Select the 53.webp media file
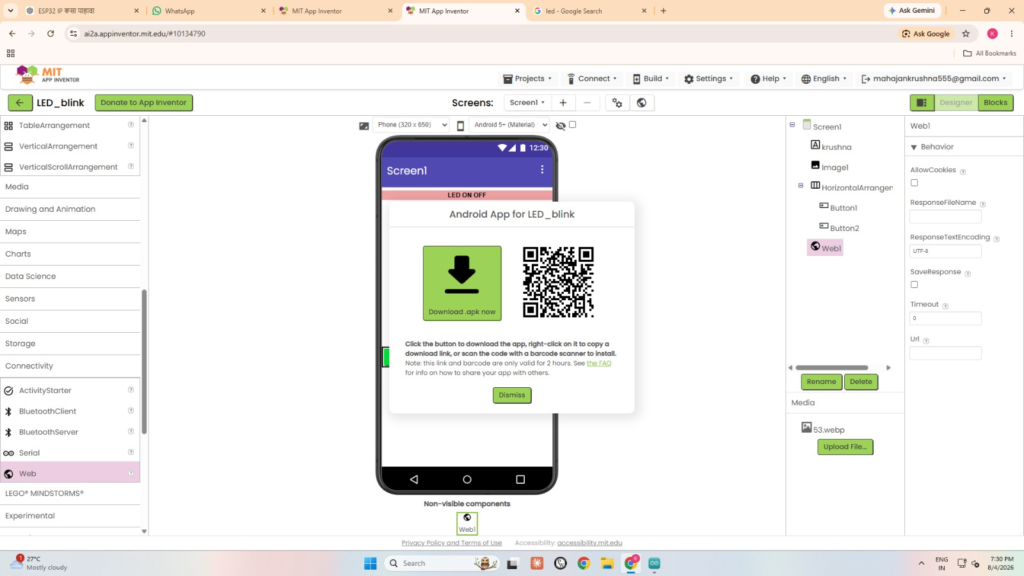Image resolution: width=1024 pixels, height=576 pixels. 829,430
